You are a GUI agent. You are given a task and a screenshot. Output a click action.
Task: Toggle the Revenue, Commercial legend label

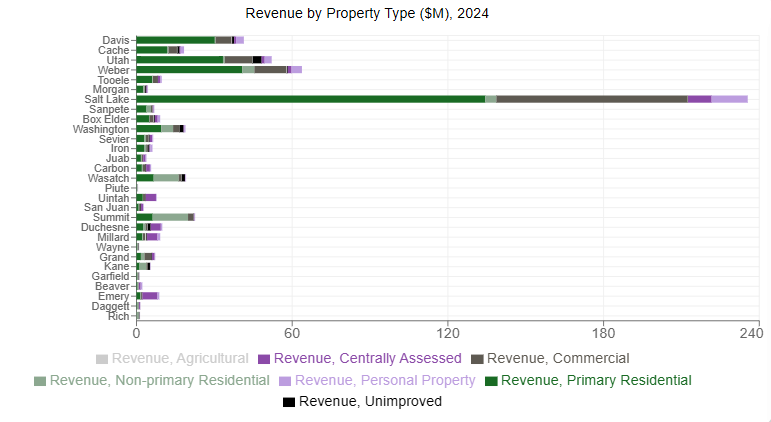557,358
